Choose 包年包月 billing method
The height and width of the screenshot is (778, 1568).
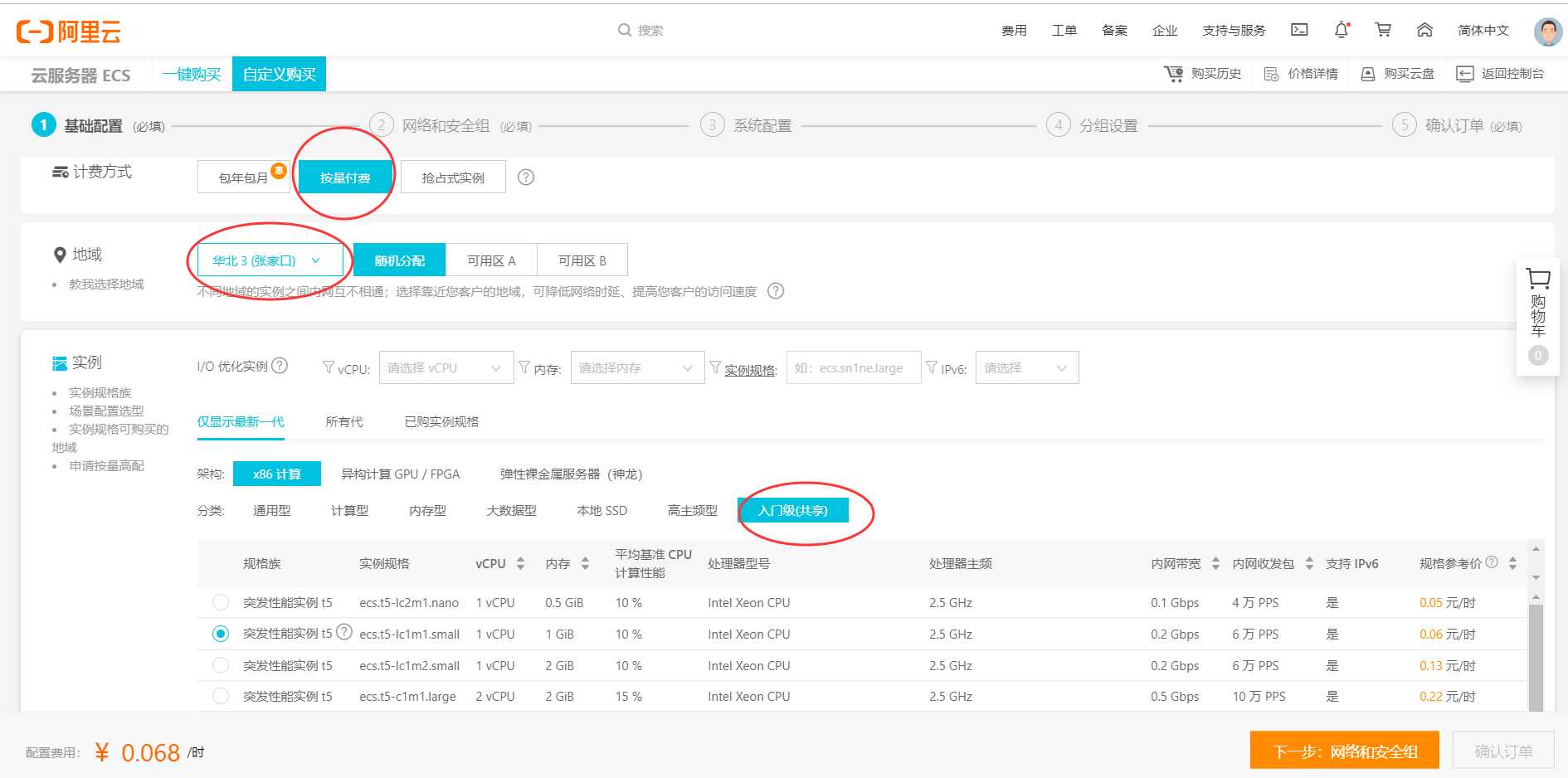pos(243,177)
